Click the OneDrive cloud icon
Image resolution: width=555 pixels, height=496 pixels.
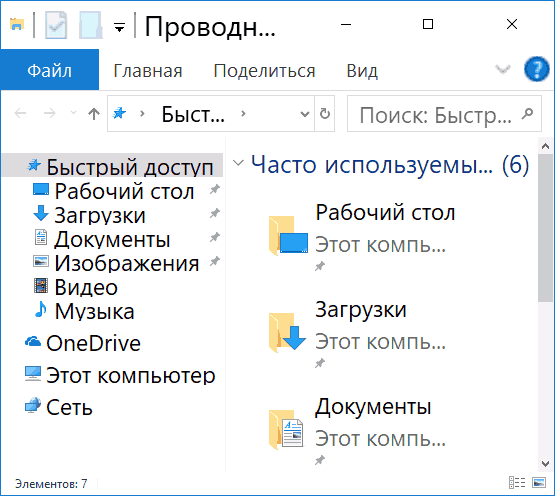pos(33,342)
